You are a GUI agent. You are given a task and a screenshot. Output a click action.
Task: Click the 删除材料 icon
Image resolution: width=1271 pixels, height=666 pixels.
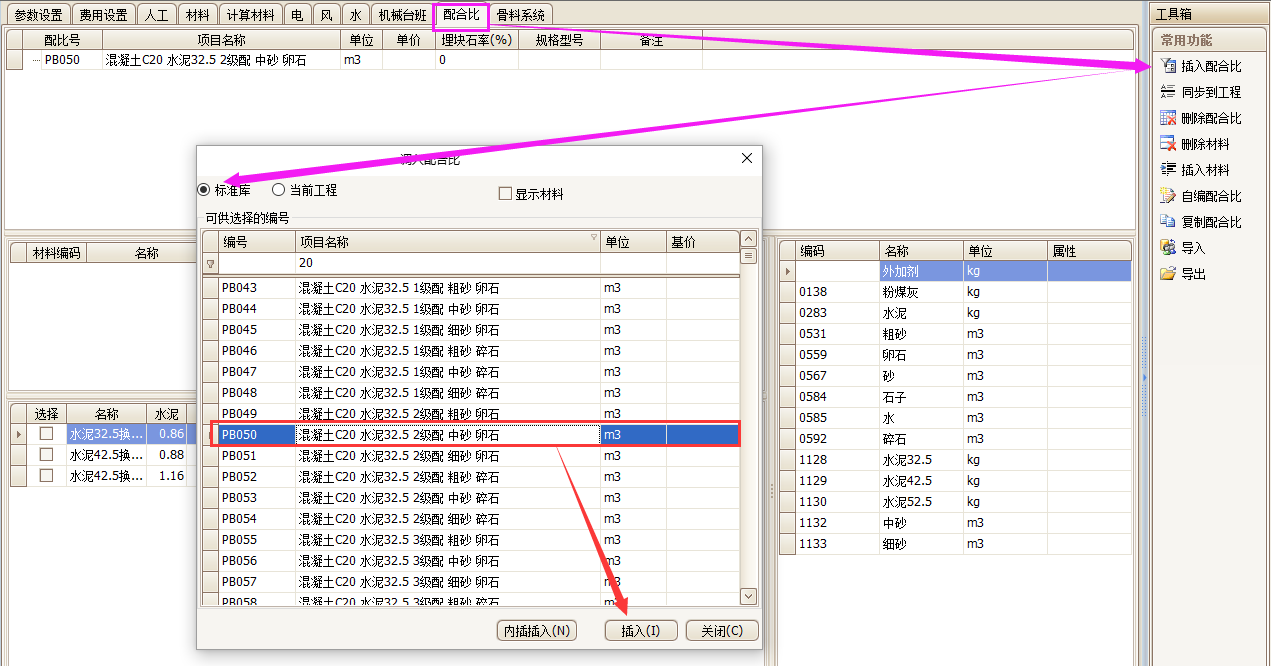pyautogui.click(x=1167, y=144)
